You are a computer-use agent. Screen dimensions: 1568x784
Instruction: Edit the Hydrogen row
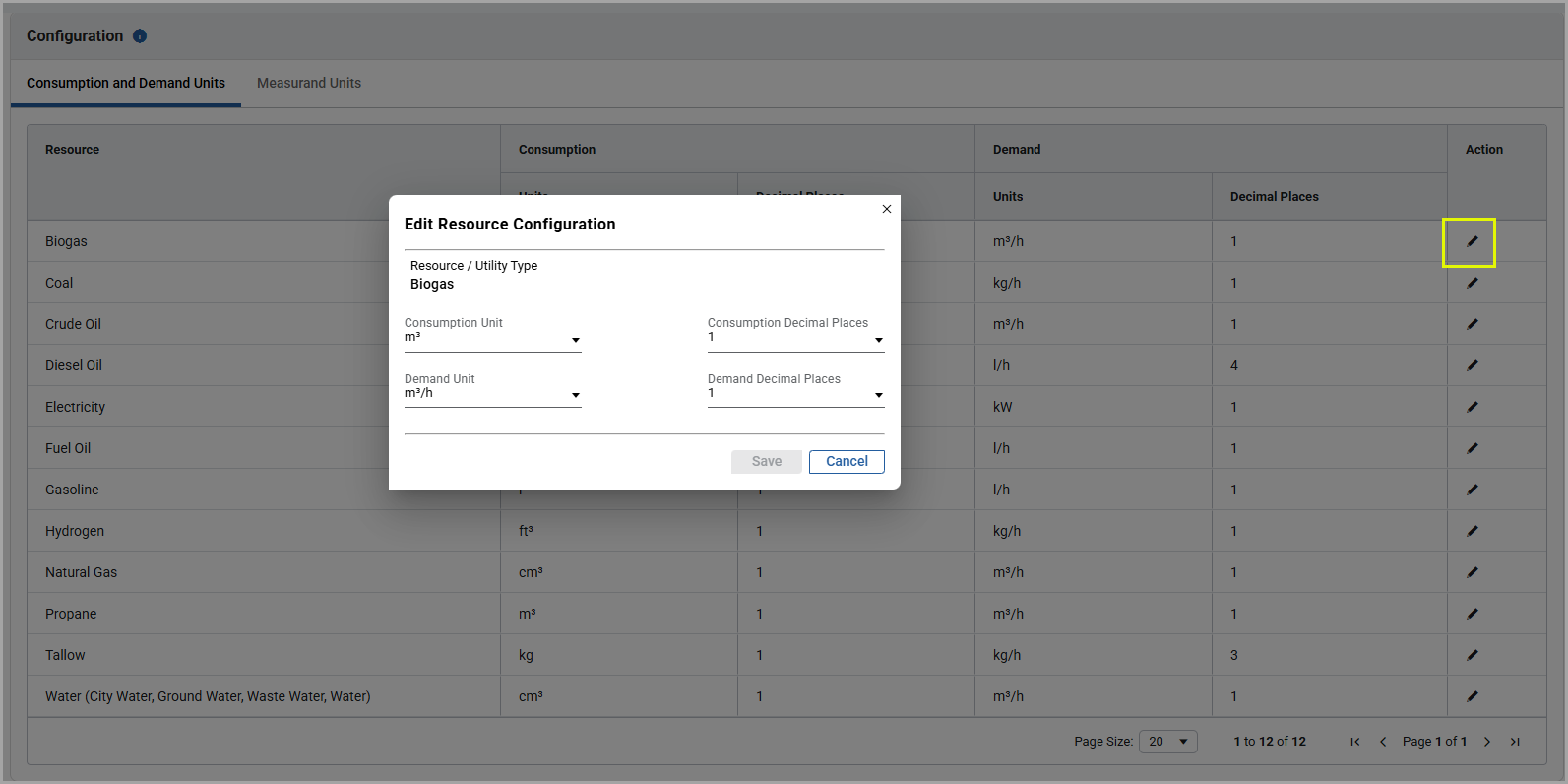(1473, 531)
